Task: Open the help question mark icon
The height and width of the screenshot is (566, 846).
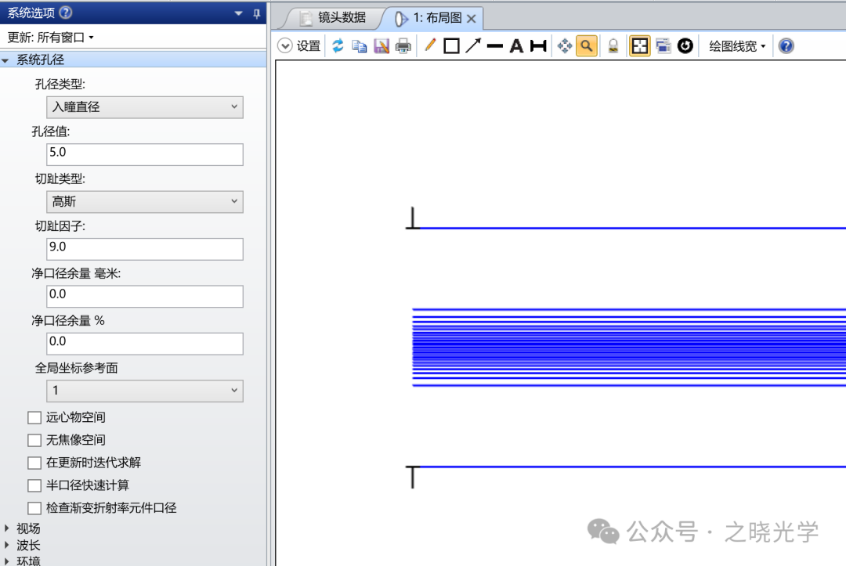Action: click(786, 46)
